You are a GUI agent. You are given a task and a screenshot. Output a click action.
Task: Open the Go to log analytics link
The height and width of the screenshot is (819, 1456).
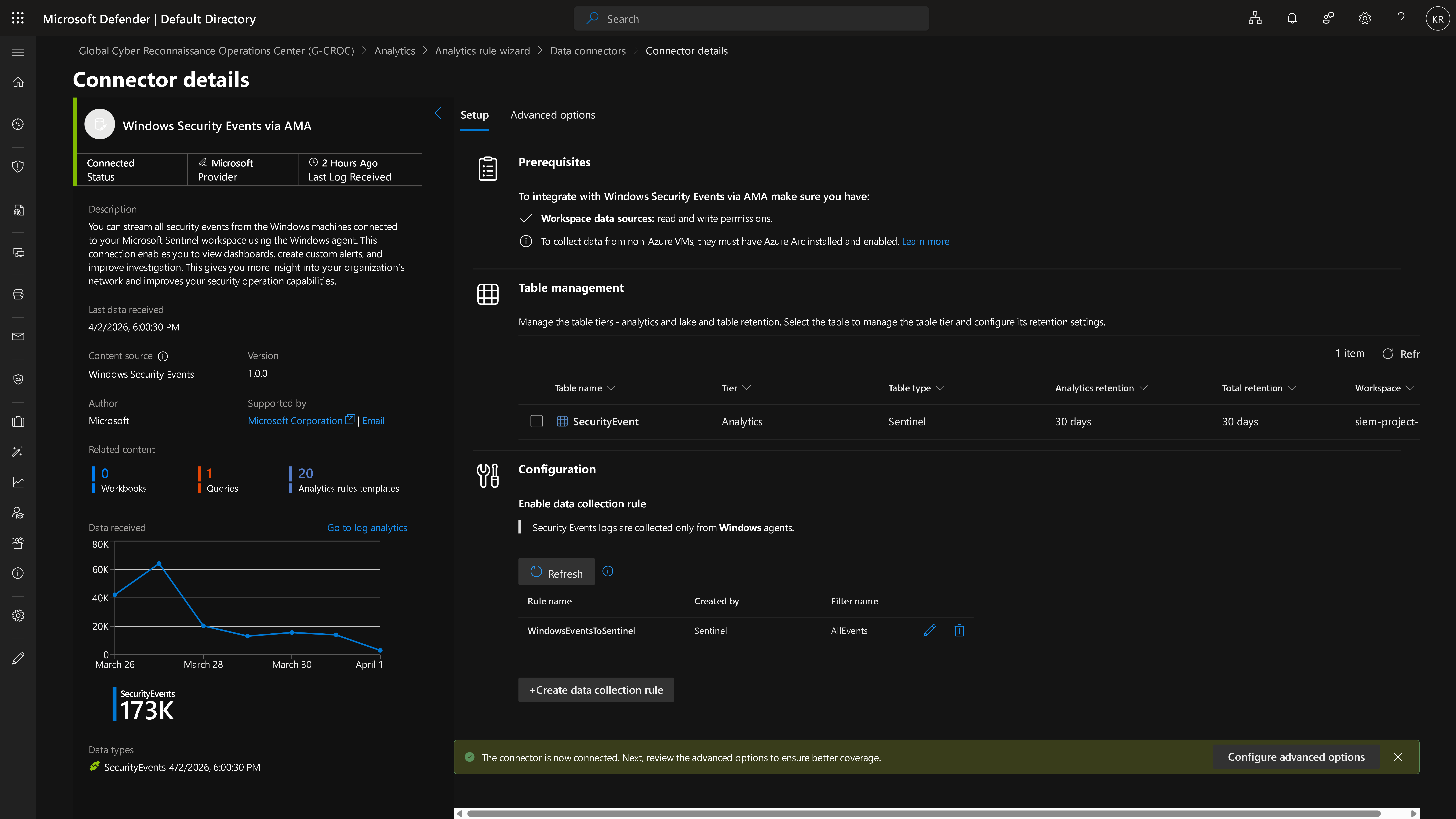point(367,527)
